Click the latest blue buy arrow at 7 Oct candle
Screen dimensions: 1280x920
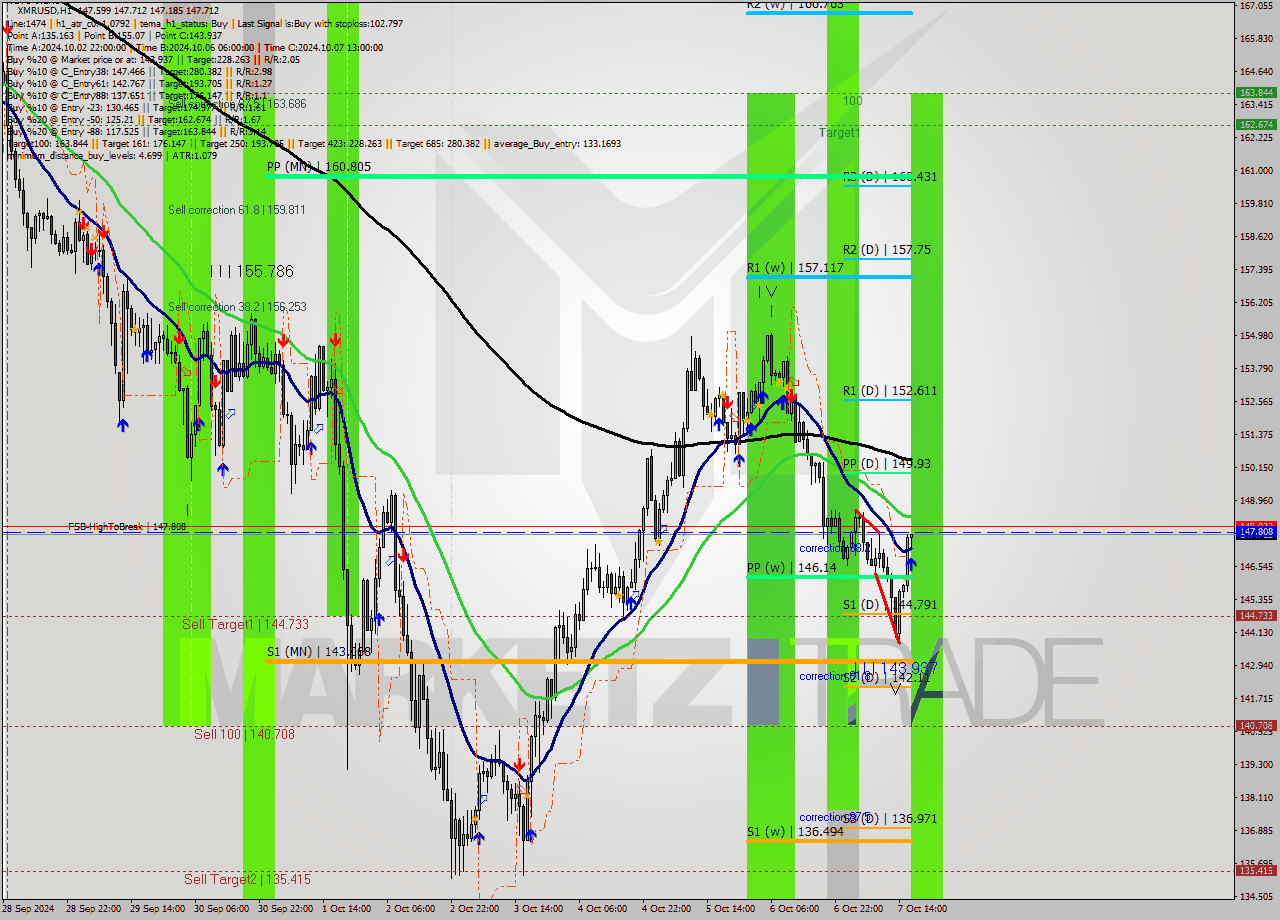[911, 565]
